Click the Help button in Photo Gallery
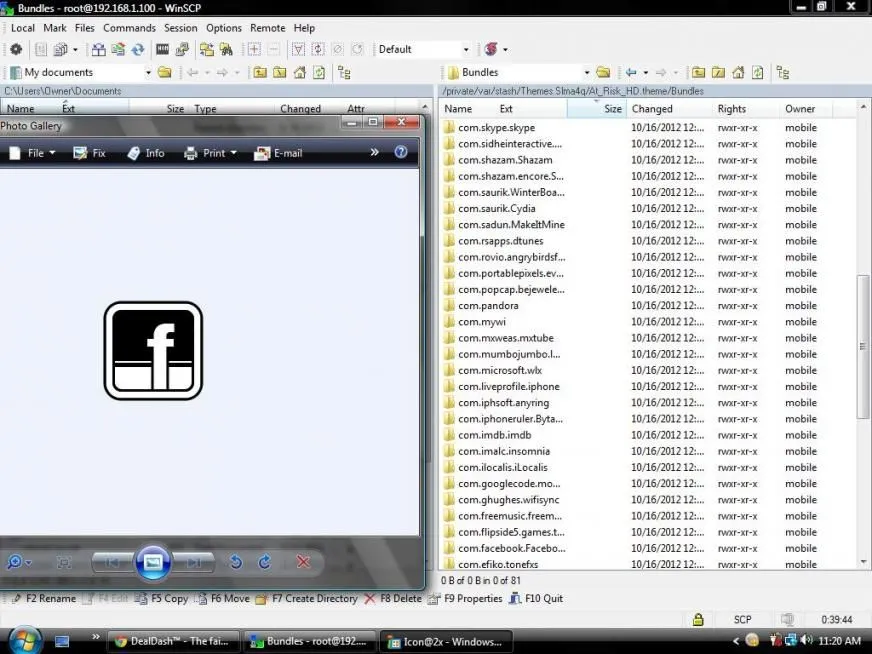 (x=401, y=153)
